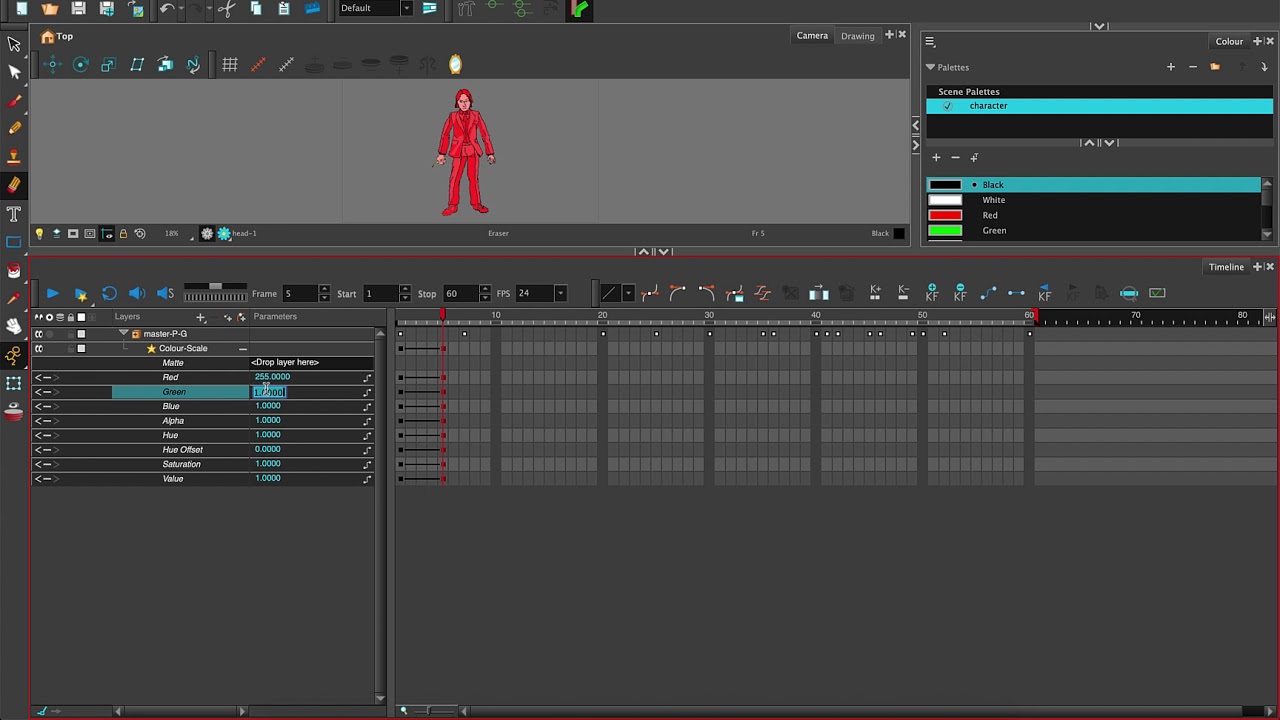The image size is (1280, 720).
Task: Select the Colour view tab
Action: click(x=1229, y=42)
